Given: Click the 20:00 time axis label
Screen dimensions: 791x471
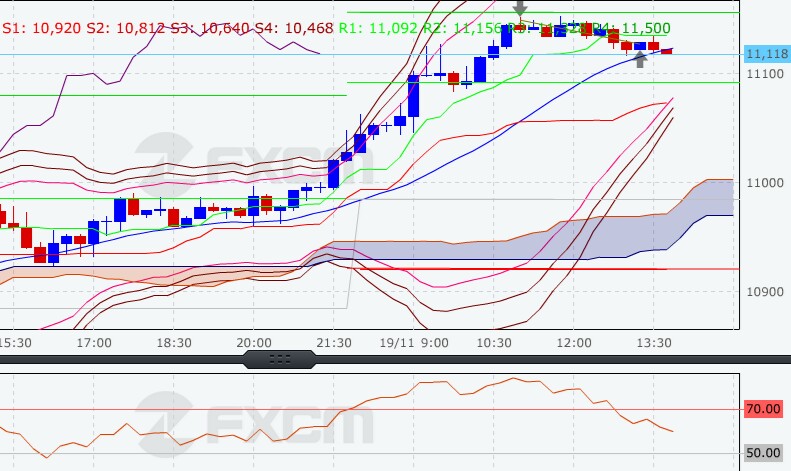Looking at the screenshot, I should pyautogui.click(x=254, y=343).
